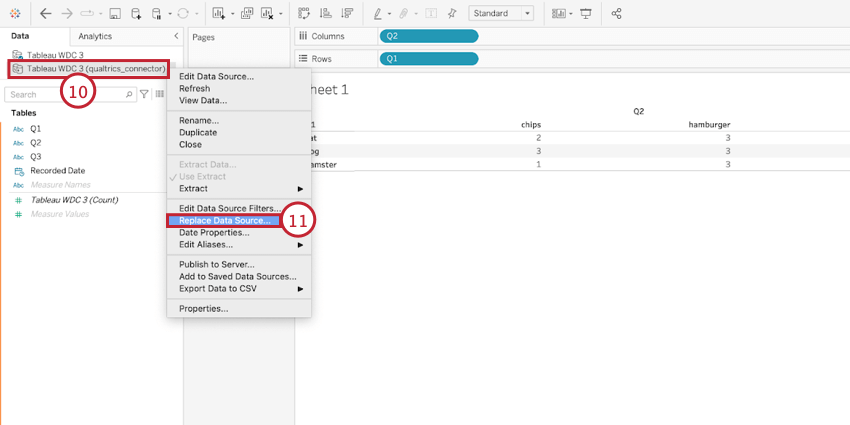Select the Q2 field in Tables
This screenshot has width=850, height=425.
pyautogui.click(x=36, y=143)
